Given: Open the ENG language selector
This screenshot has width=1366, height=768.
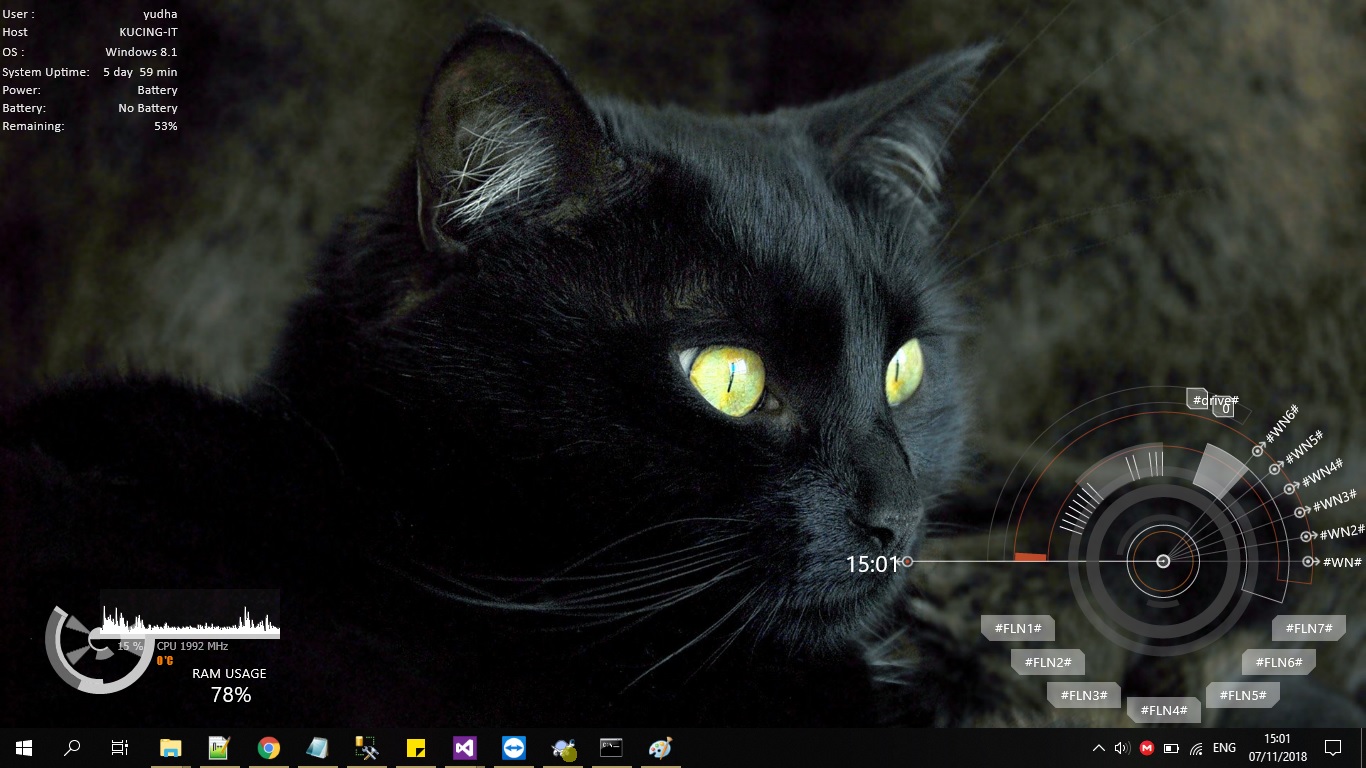Looking at the screenshot, I should [x=1224, y=747].
